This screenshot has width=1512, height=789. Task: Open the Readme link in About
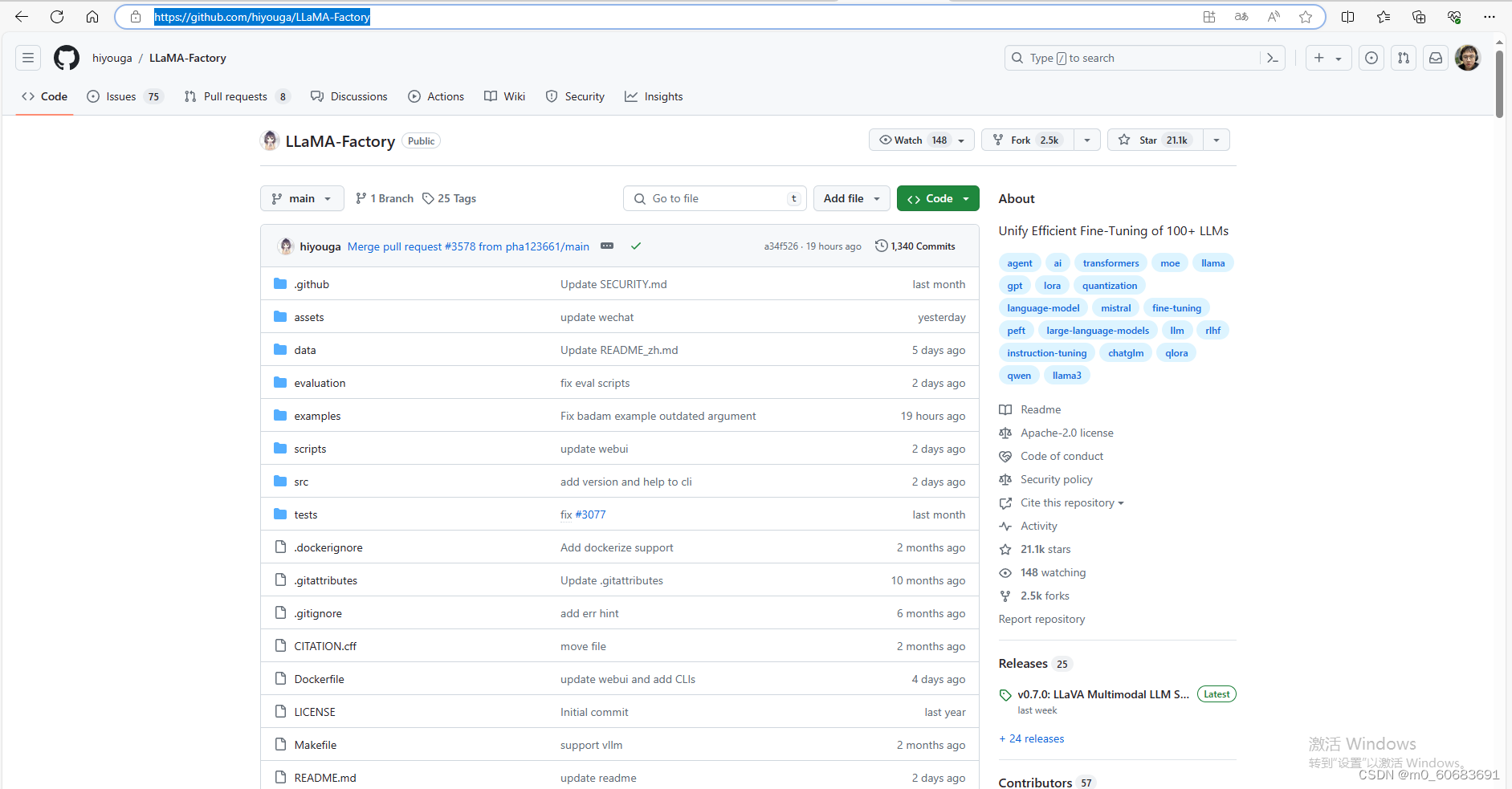[x=1041, y=409]
